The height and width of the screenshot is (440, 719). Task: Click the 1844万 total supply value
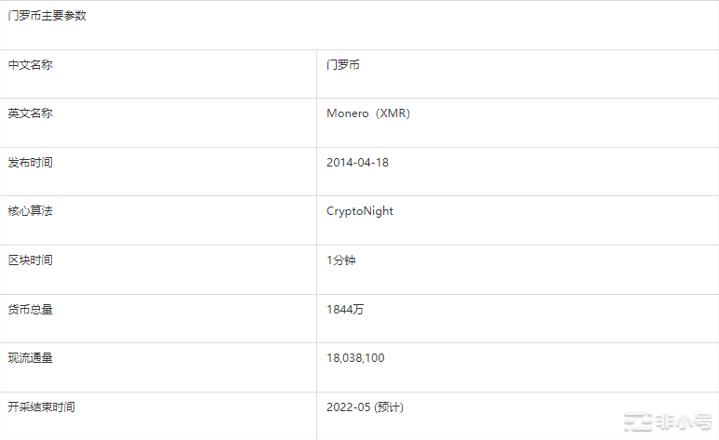[x=345, y=310]
